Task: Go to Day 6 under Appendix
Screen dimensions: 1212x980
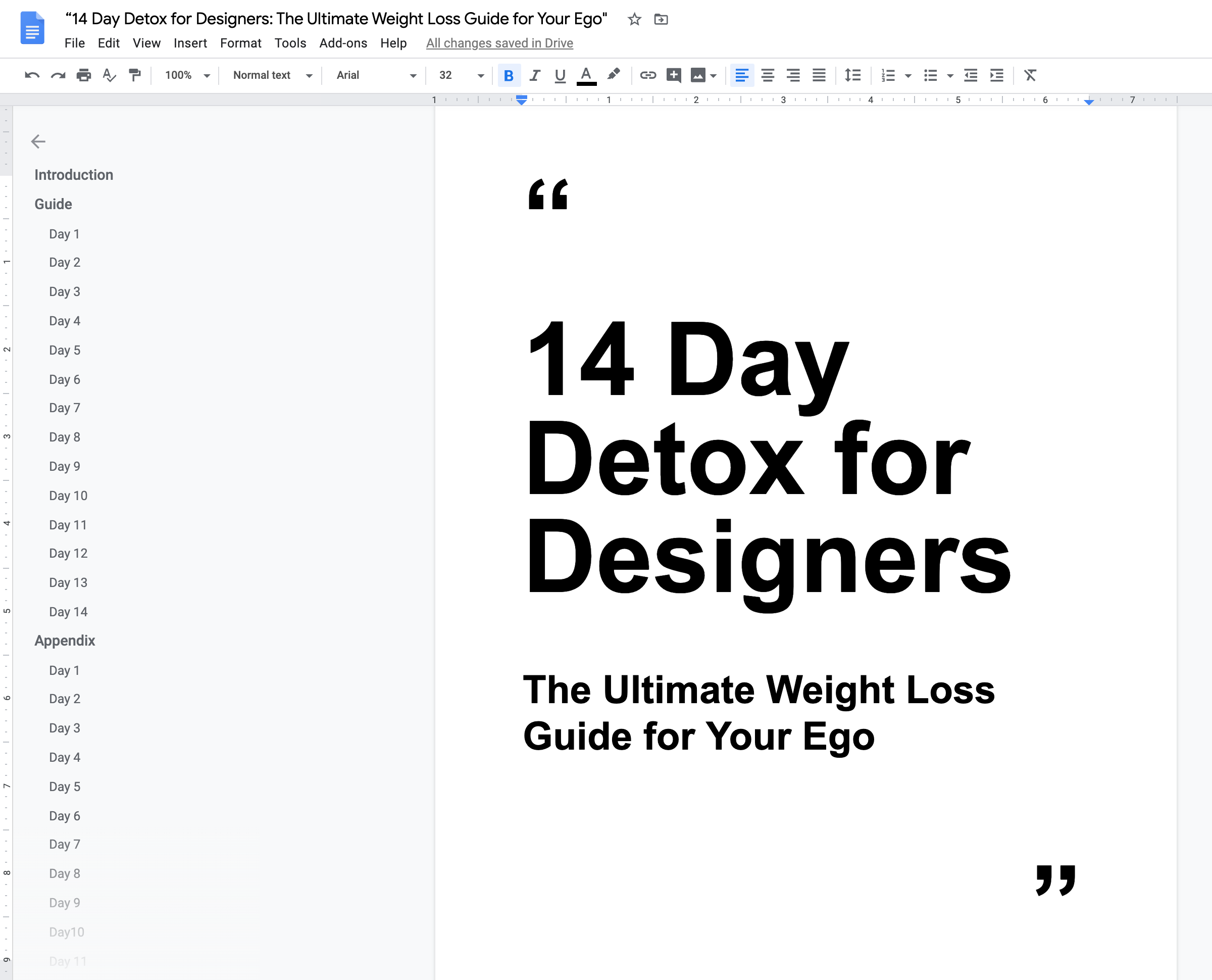Action: pyautogui.click(x=64, y=816)
